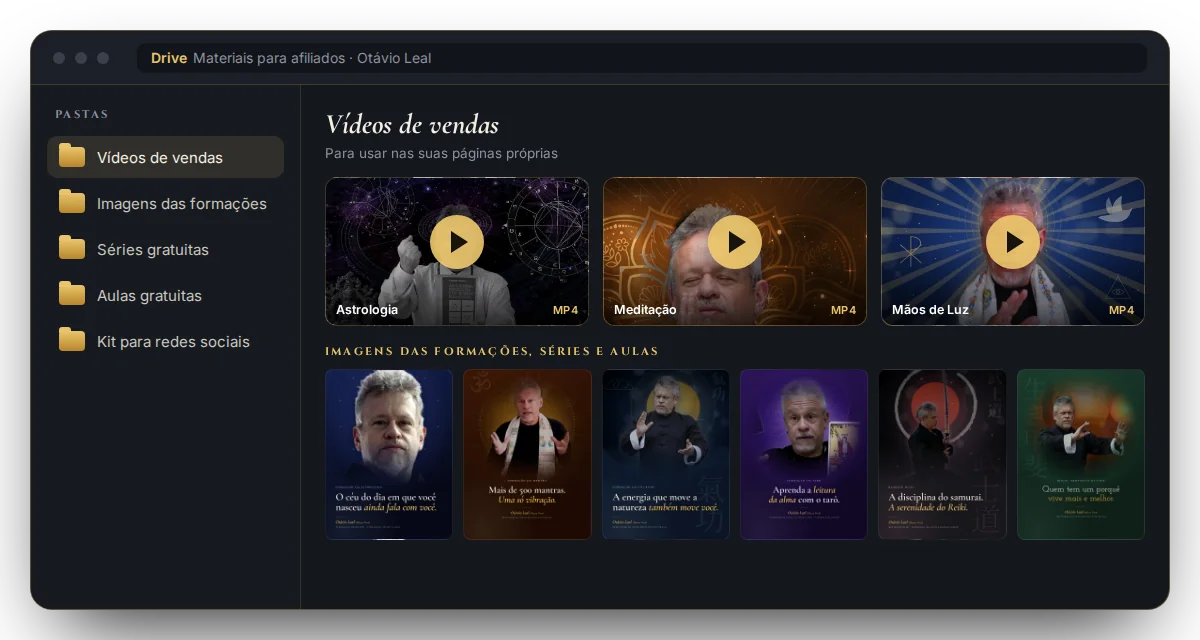Play the Astrologia sales video
Image resolution: width=1200 pixels, height=640 pixels.
pos(457,242)
